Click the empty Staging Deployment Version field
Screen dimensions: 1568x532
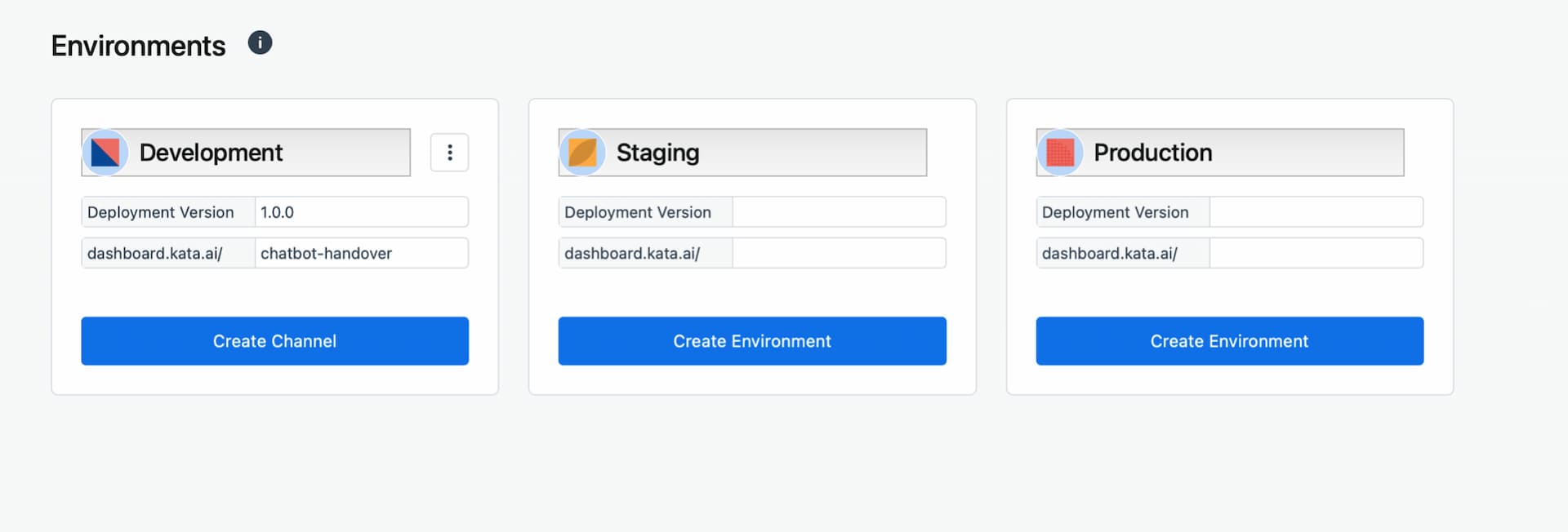(x=840, y=212)
